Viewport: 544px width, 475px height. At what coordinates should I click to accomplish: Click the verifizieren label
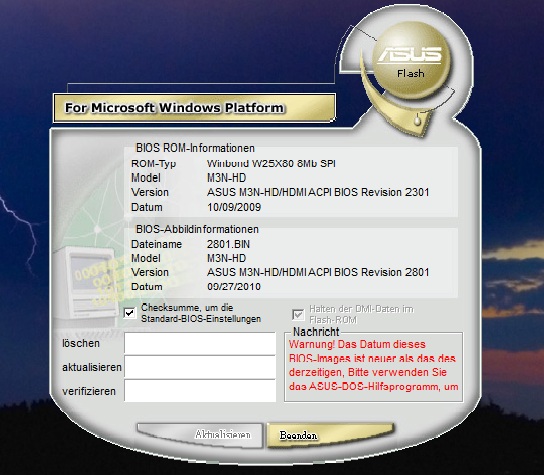(x=89, y=391)
